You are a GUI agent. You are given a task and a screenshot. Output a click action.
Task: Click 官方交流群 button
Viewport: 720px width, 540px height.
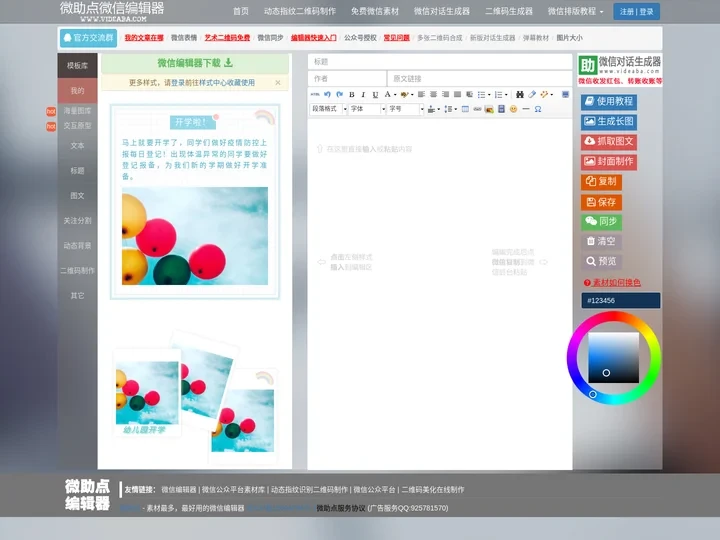coord(88,38)
